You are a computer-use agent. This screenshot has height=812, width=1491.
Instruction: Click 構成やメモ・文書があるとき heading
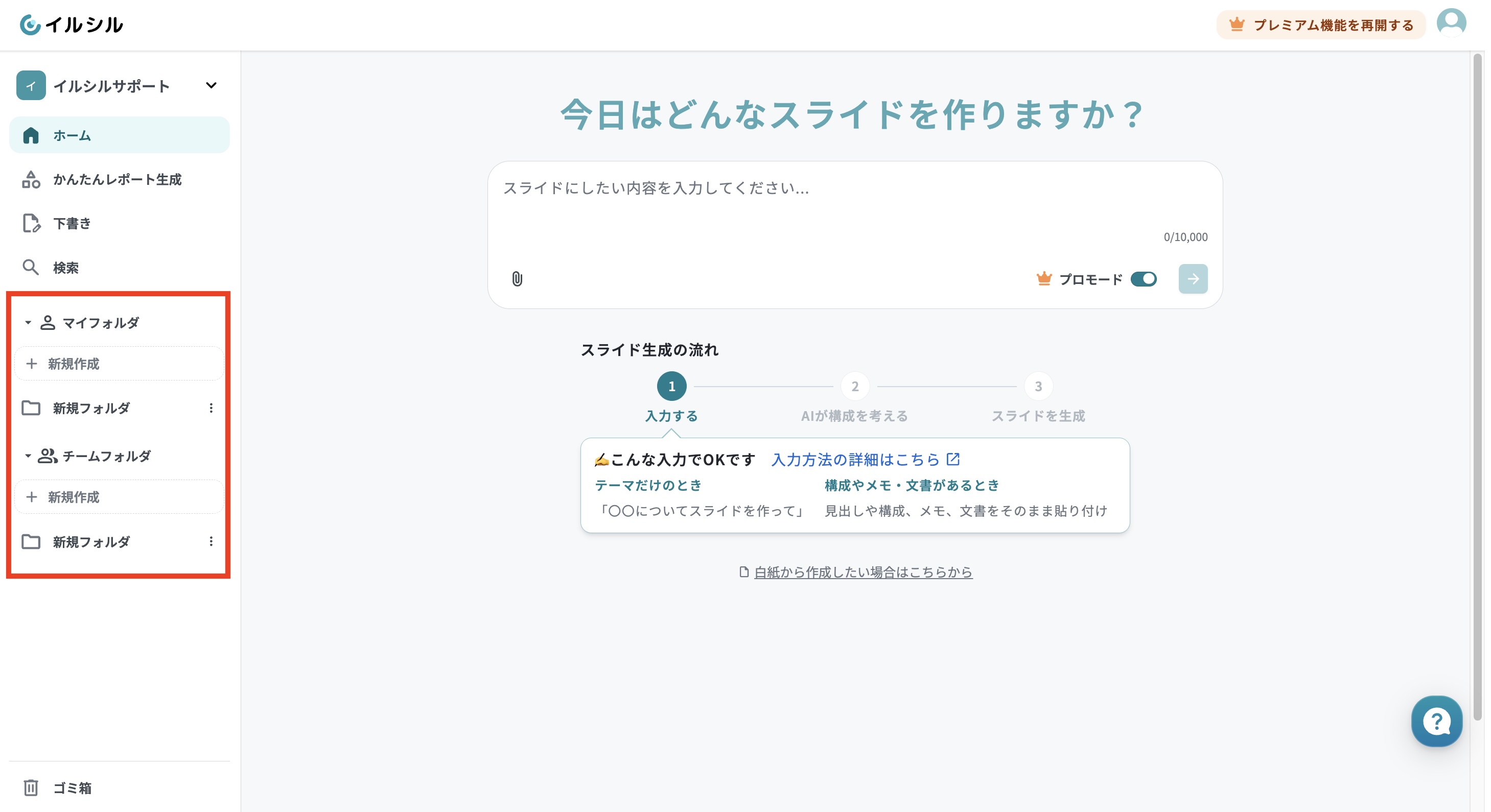[912, 485]
